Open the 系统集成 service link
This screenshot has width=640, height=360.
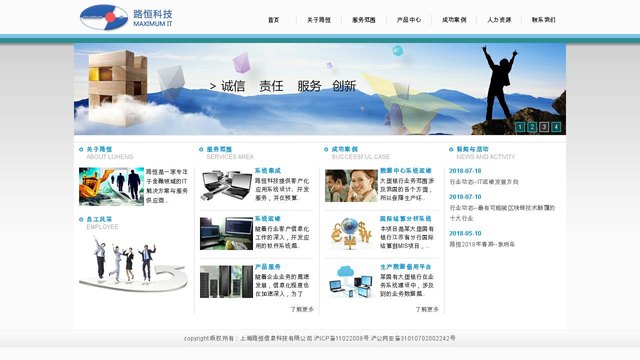coord(268,171)
